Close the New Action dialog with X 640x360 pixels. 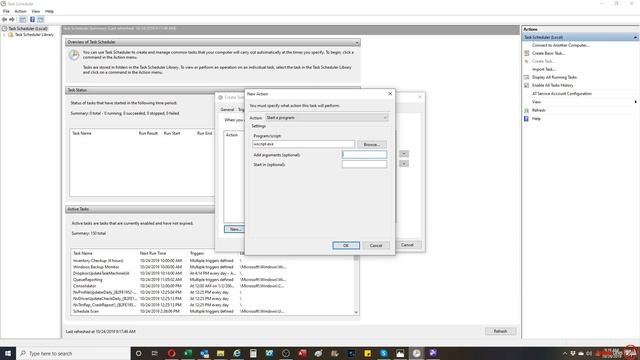(390, 93)
